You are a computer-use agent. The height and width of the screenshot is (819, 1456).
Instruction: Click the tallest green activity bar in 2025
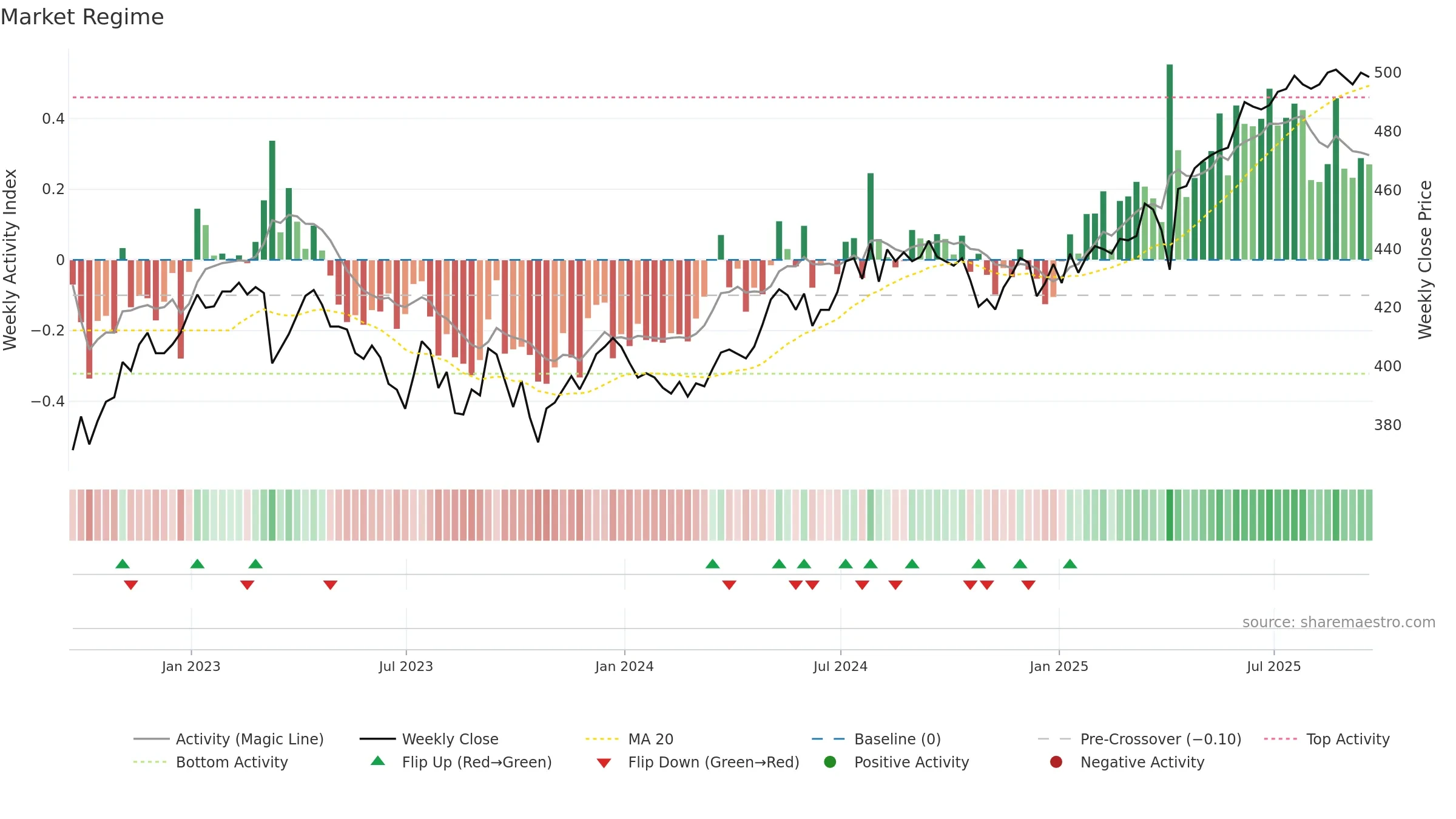(1170, 162)
